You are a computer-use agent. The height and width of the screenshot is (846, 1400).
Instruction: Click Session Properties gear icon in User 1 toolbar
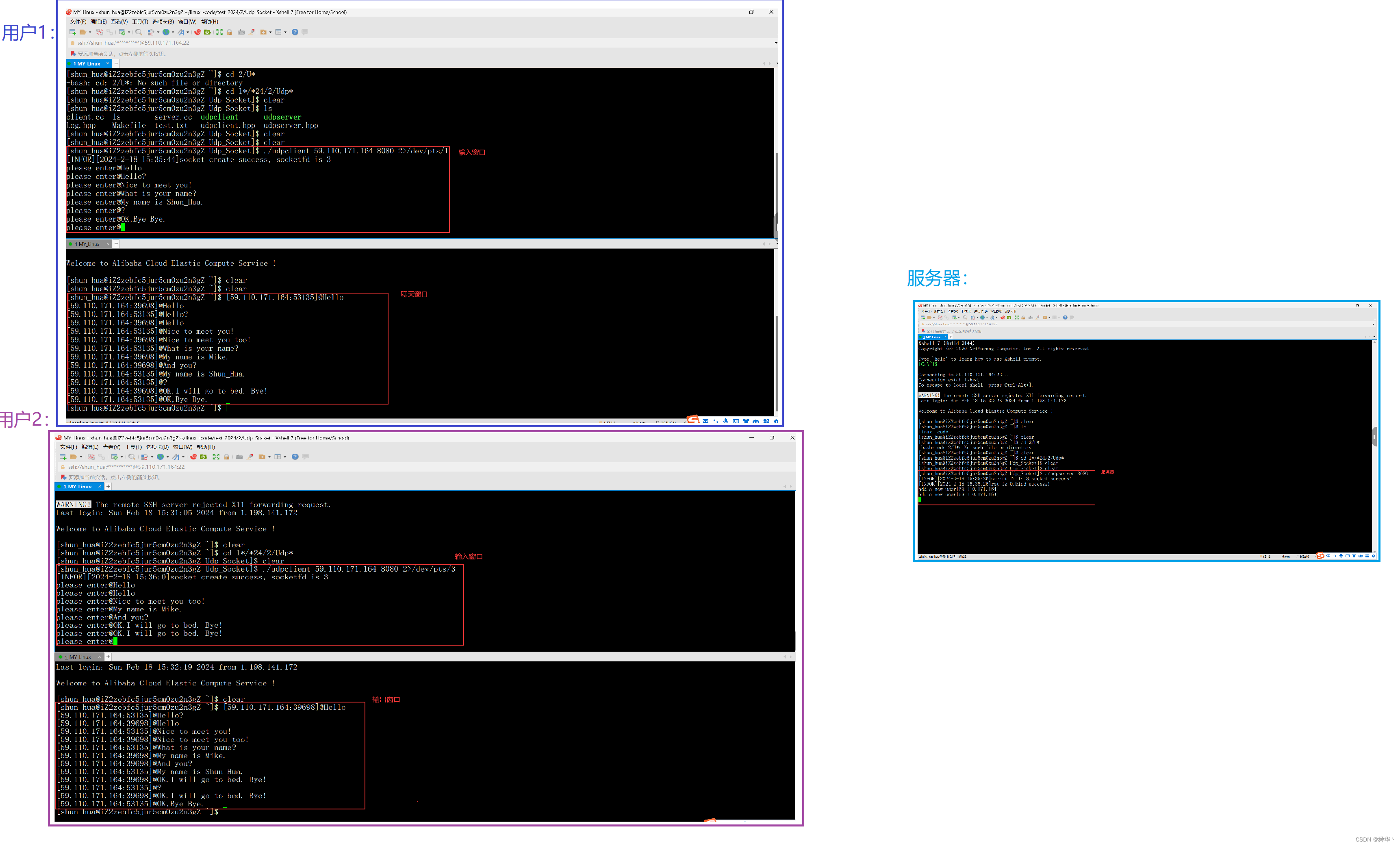(122, 33)
